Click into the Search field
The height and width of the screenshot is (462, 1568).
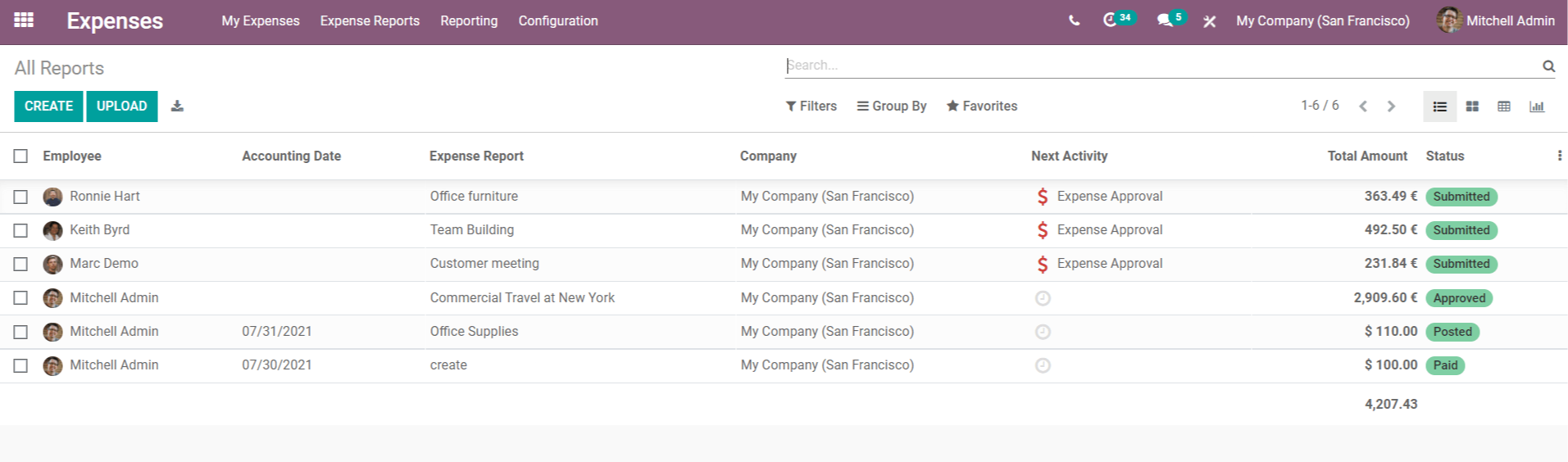click(1161, 66)
